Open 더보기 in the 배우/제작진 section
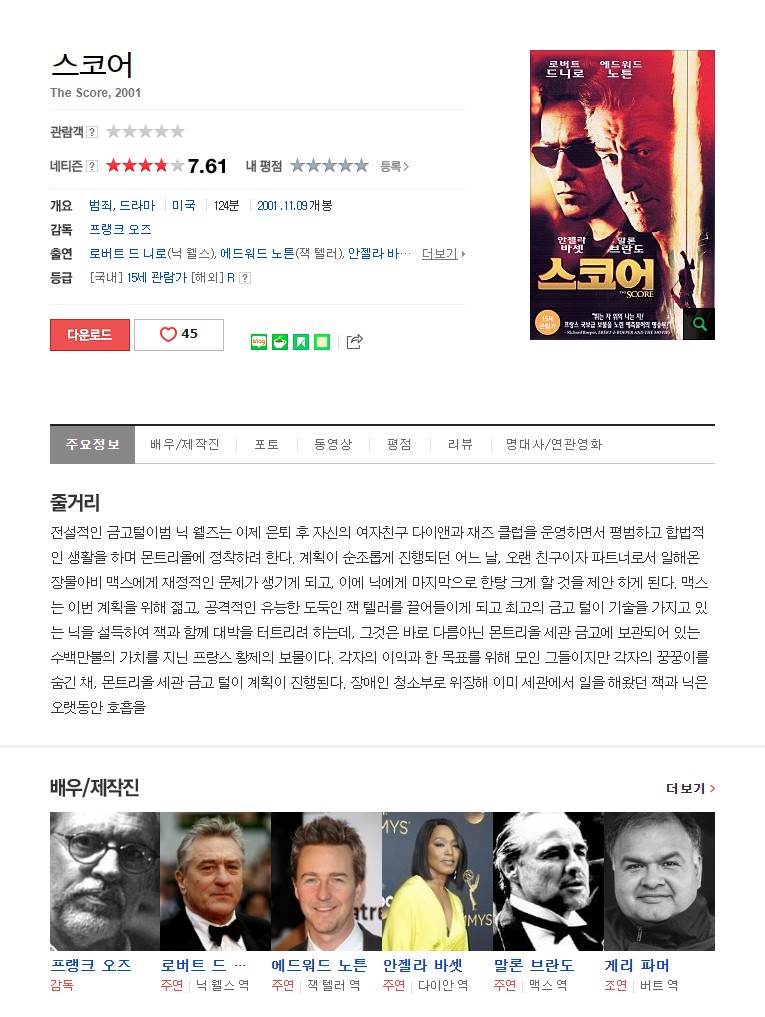The width and height of the screenshot is (765, 1017). 690,788
